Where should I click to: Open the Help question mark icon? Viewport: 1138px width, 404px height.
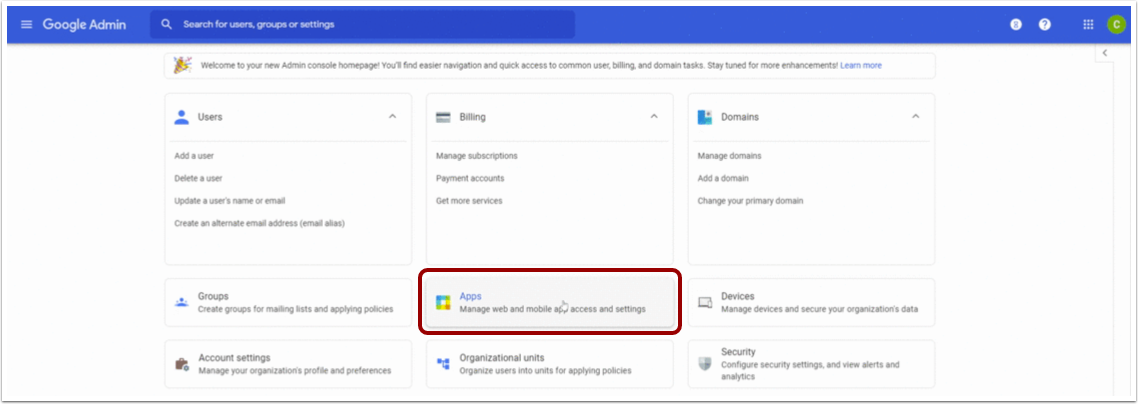[x=1044, y=25]
